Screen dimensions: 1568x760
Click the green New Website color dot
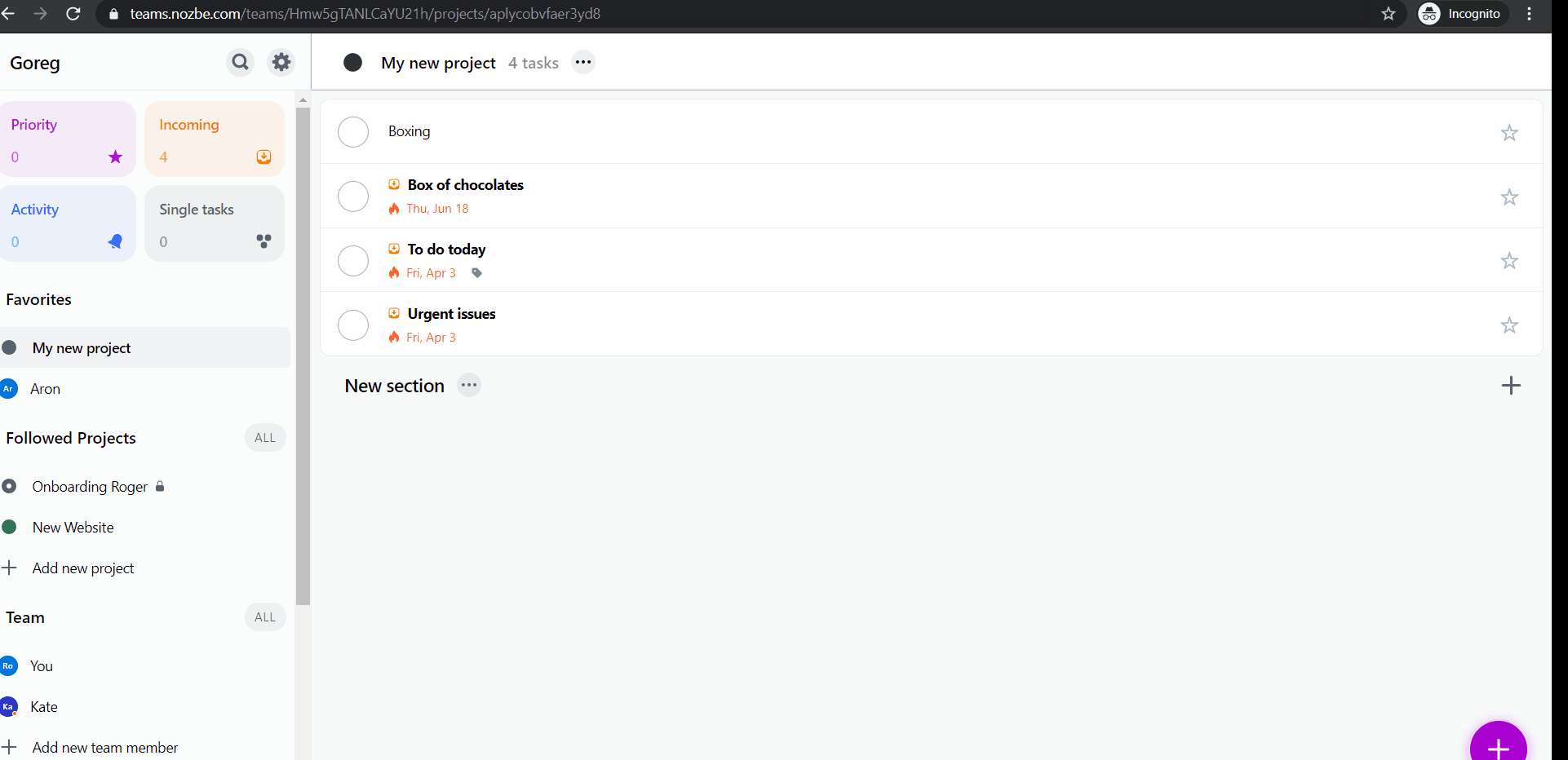[x=9, y=527]
